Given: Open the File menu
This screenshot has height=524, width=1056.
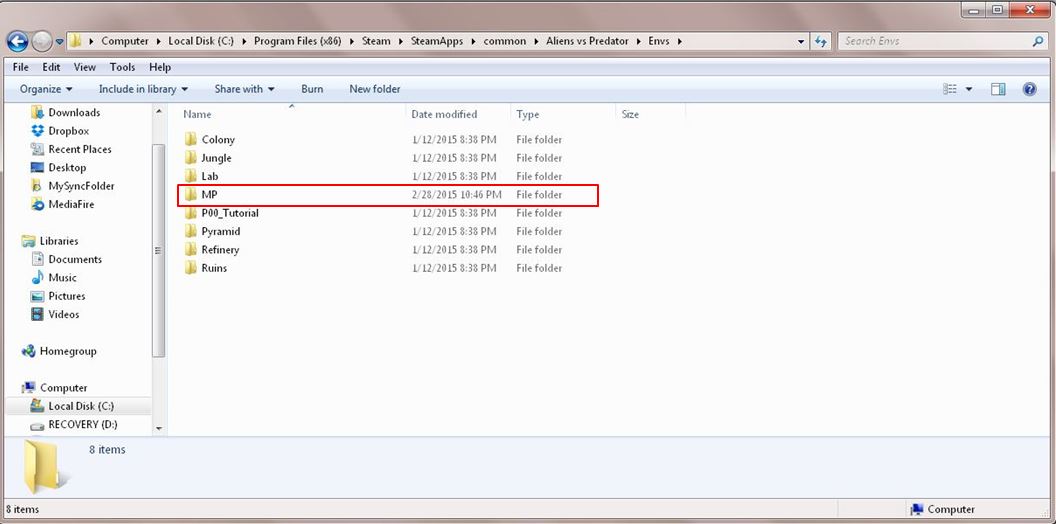Looking at the screenshot, I should (x=21, y=67).
